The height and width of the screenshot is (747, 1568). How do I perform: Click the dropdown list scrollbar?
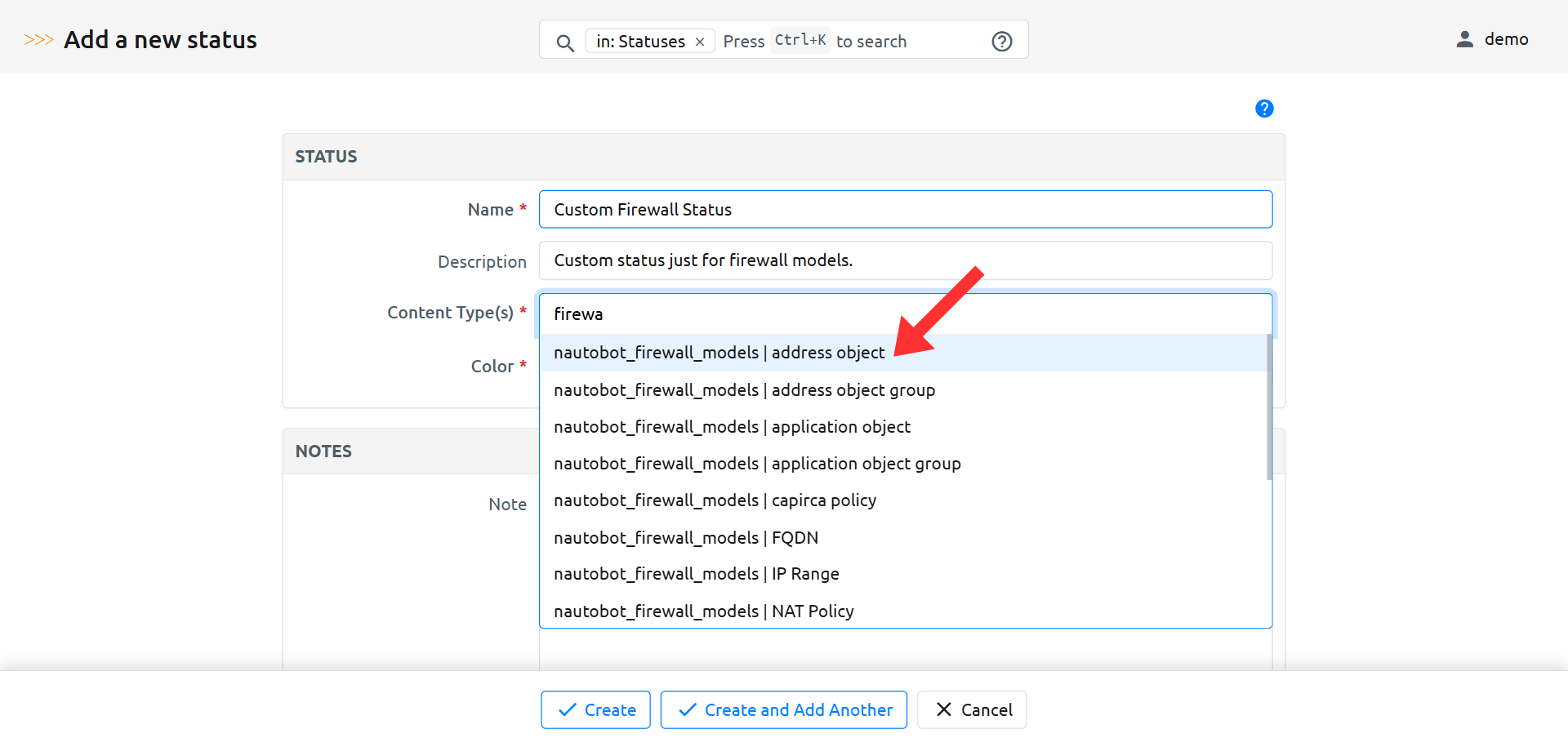pos(1268,408)
